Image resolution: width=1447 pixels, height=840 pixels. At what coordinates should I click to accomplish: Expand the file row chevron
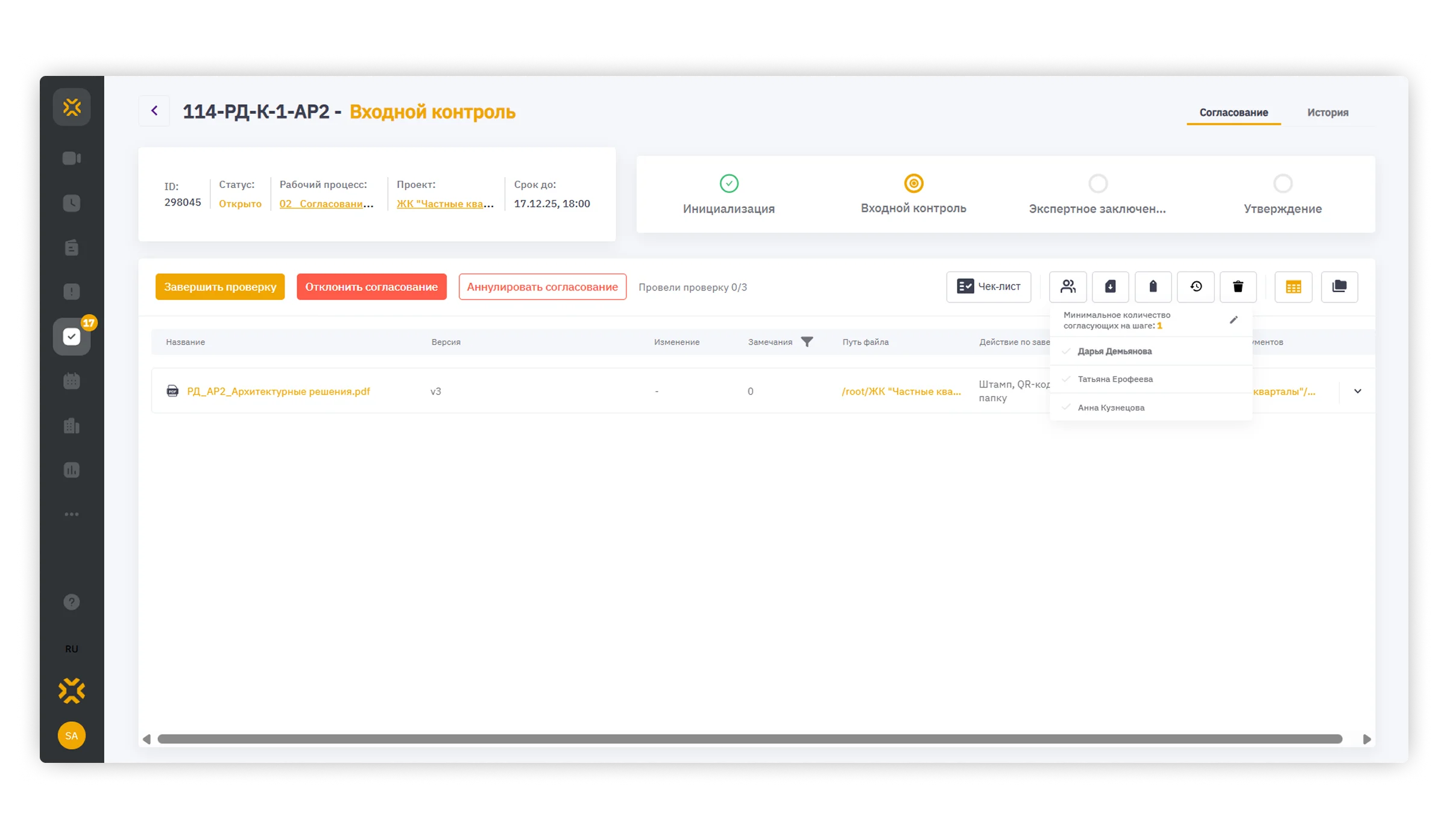tap(1357, 391)
